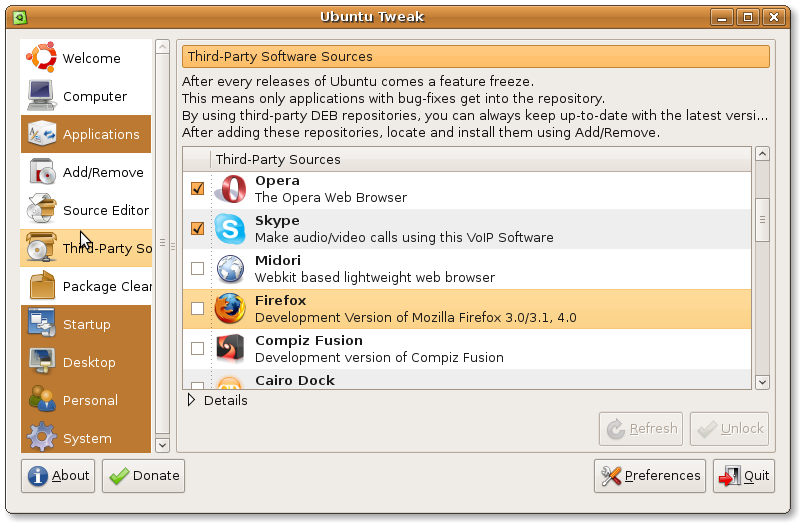Click the Ubuntu logo beside Welcome

click(41, 58)
